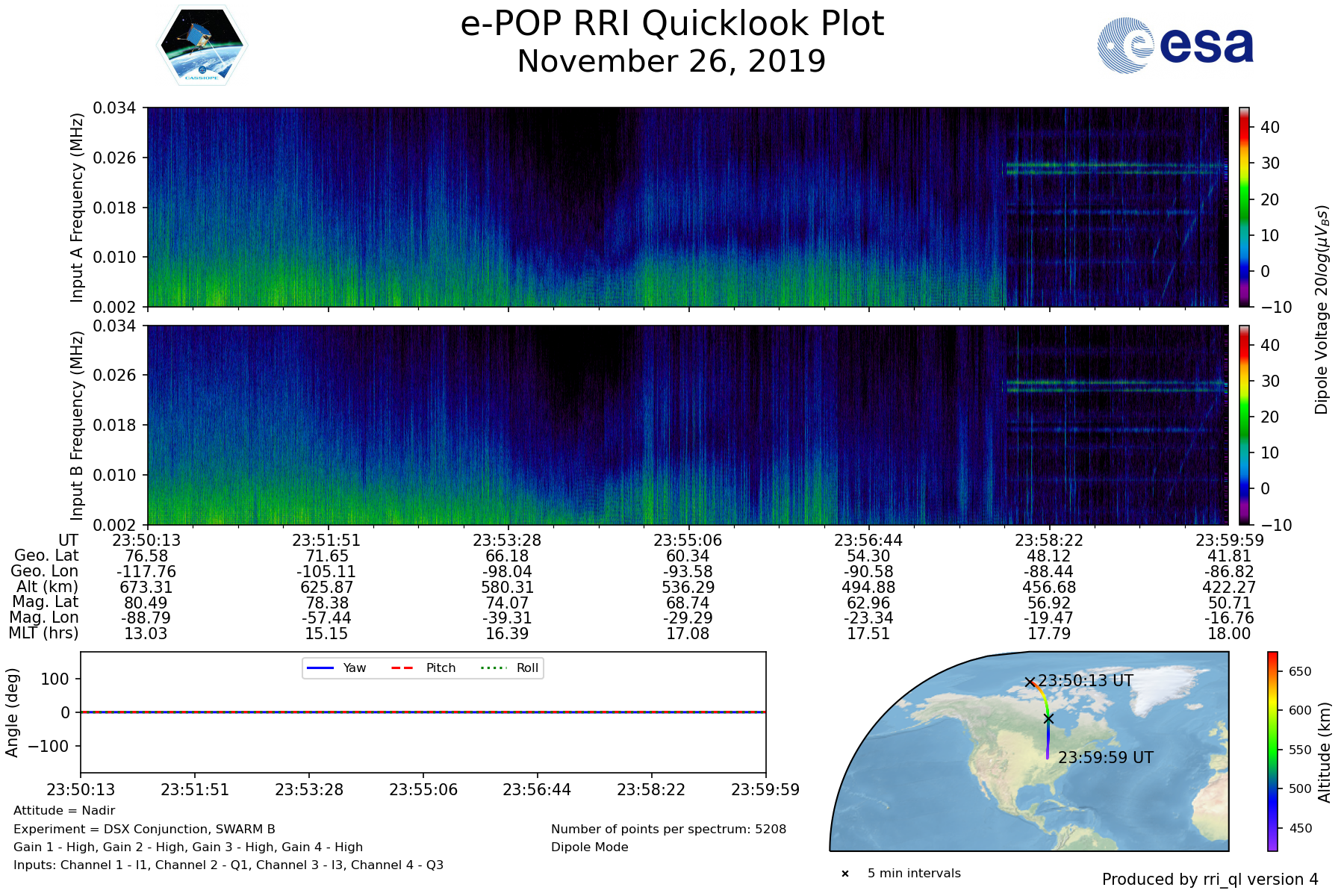1344x896 pixels.
Task: Click the 'e-POP RRI Quicklook Plot' title
Action: pos(672,24)
